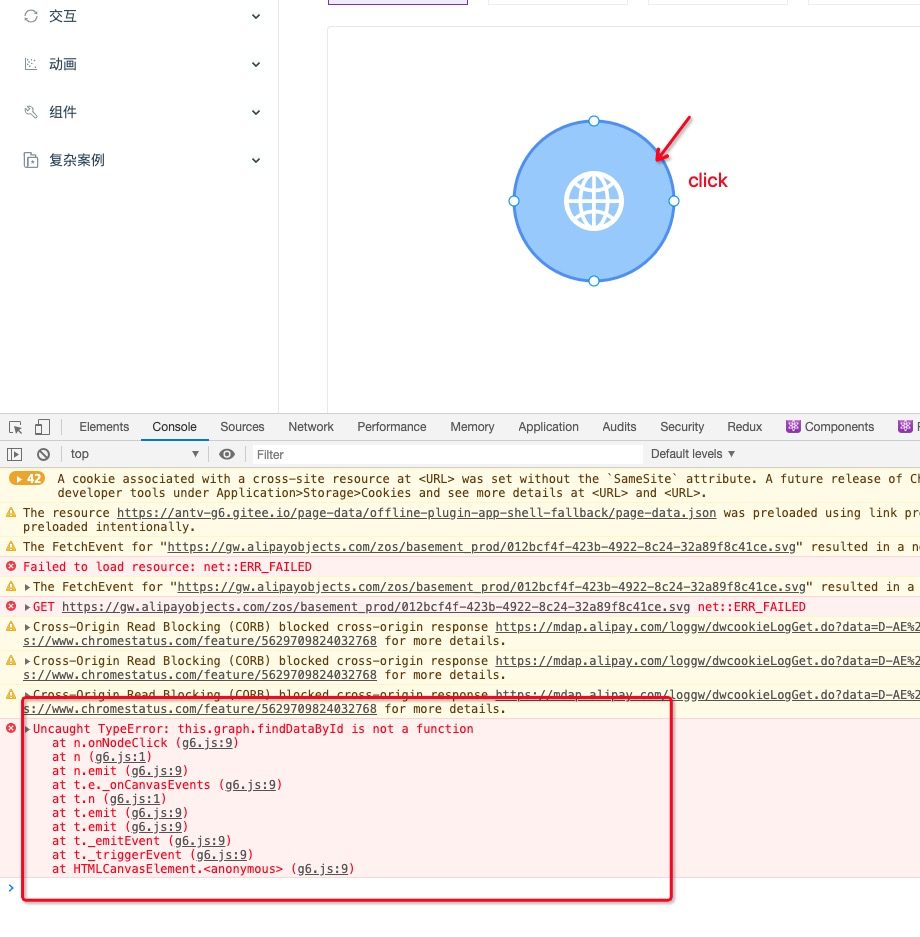Toggle the device toolbar icon
The width and height of the screenshot is (920, 937).
42,427
